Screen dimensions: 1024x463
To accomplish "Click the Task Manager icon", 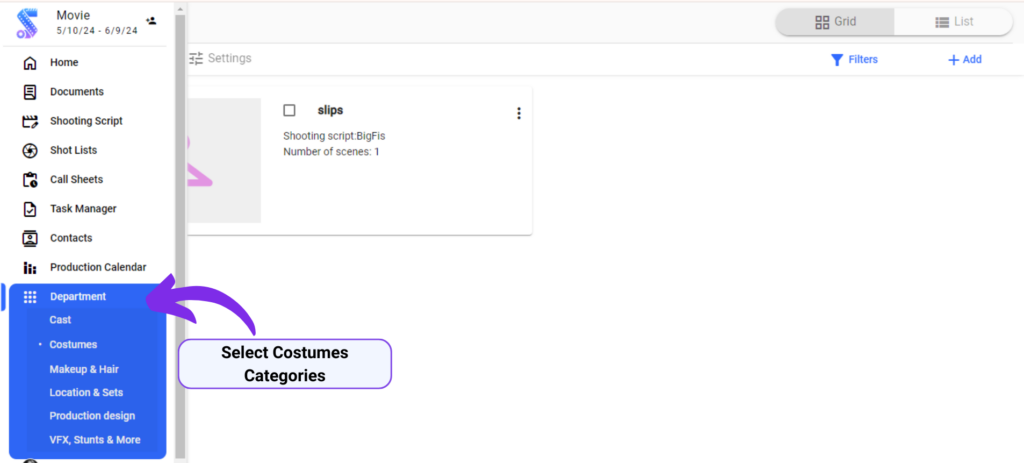I will coord(30,209).
